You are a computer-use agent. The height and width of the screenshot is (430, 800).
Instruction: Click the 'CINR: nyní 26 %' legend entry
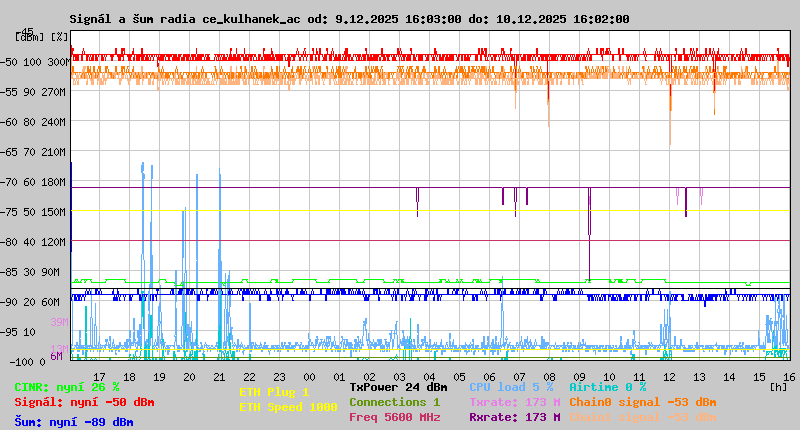tap(67, 387)
